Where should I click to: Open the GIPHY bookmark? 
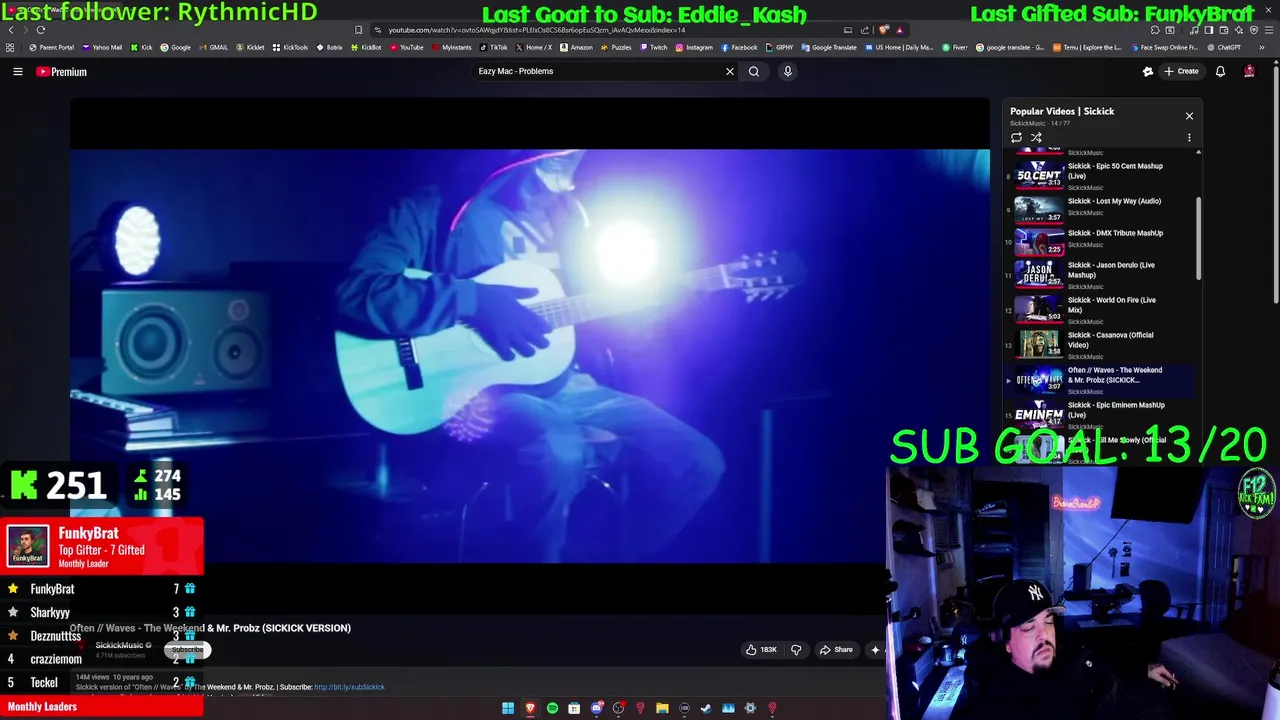coord(779,47)
